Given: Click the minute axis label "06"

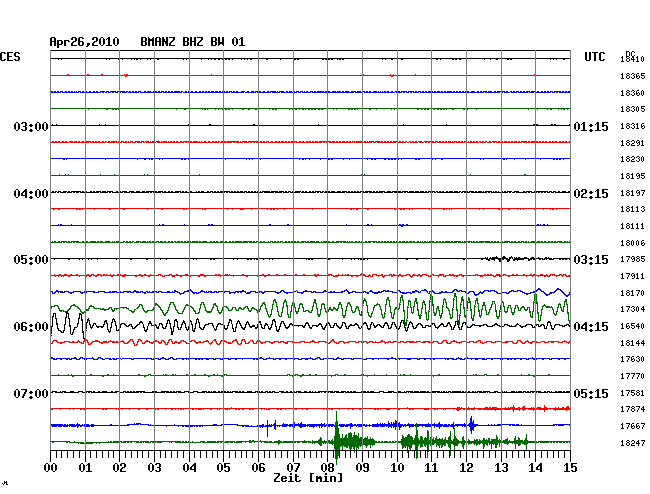Looking at the screenshot, I should point(258,468).
